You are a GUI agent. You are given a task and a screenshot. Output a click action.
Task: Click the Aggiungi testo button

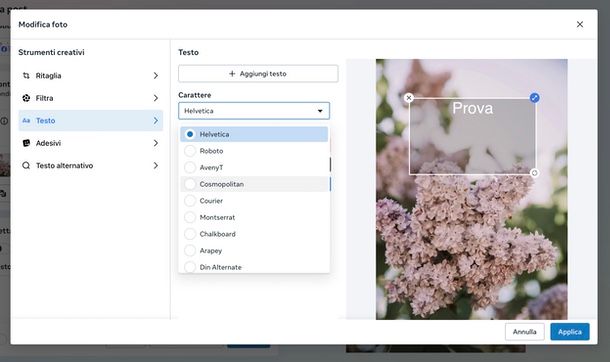click(258, 73)
